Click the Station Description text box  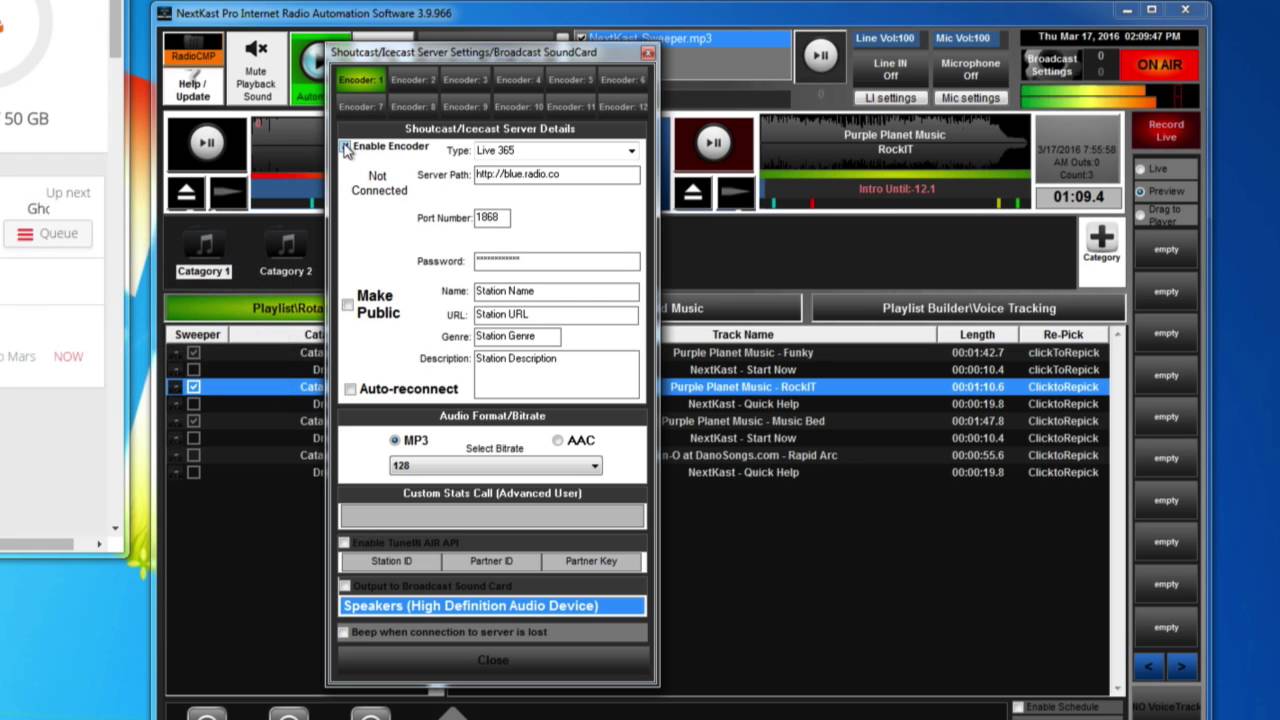click(556, 374)
